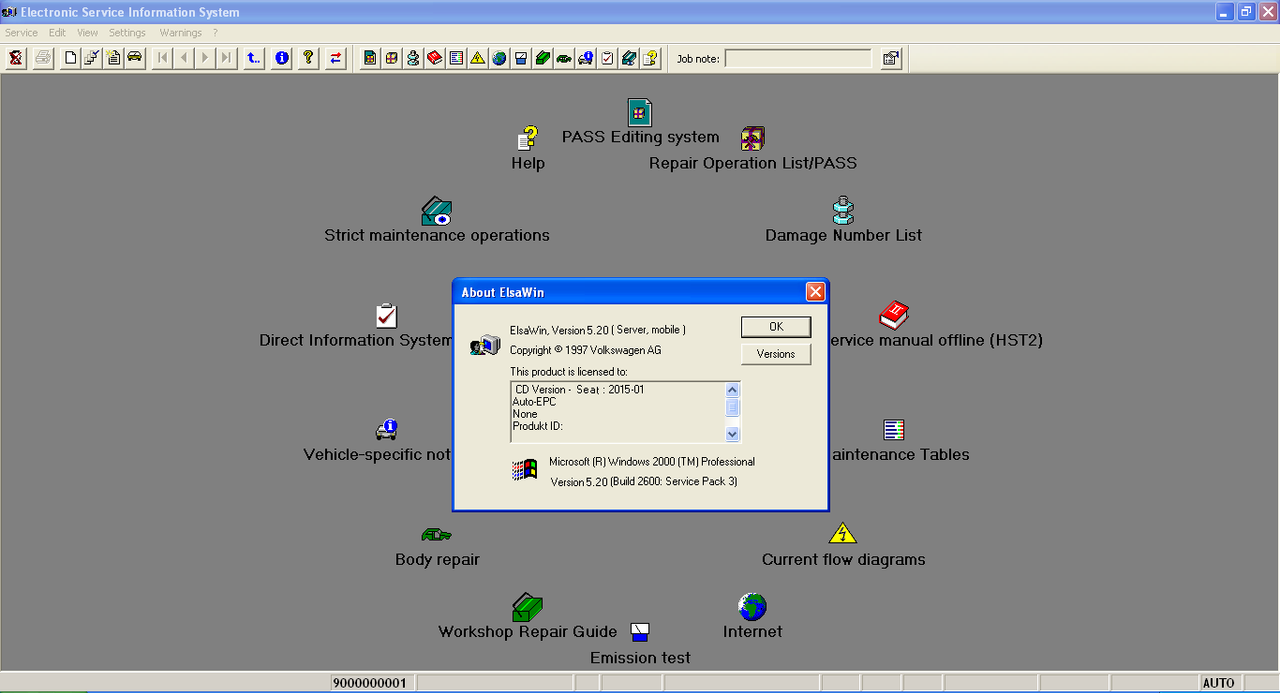
Task: Open the ? help menu
Action: tap(215, 33)
